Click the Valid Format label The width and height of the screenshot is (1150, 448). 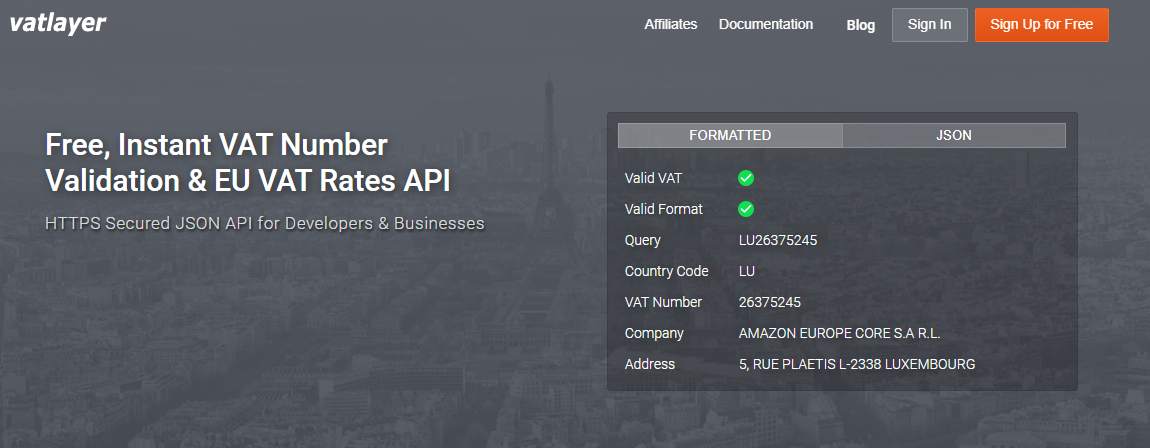click(x=664, y=210)
